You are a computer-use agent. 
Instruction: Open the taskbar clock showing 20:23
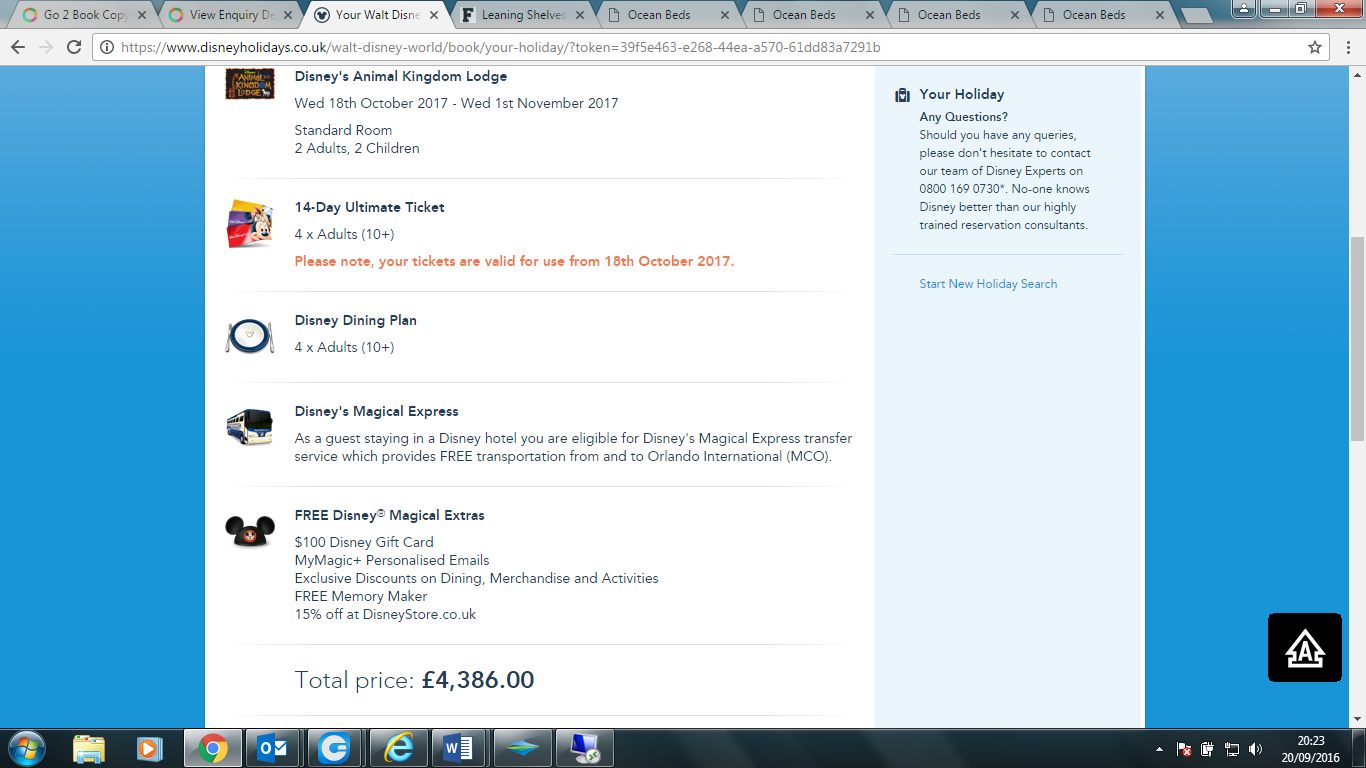click(x=1311, y=748)
